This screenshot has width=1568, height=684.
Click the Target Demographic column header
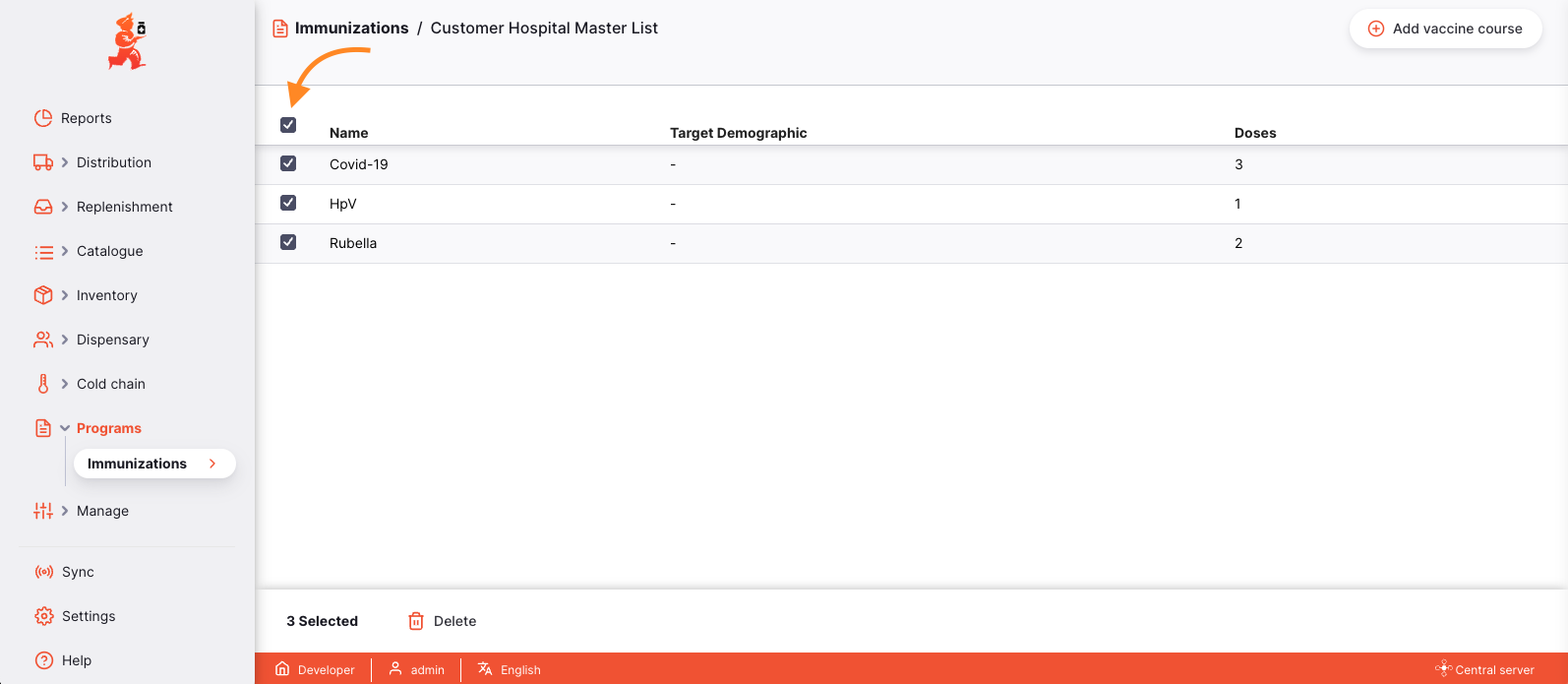click(739, 133)
